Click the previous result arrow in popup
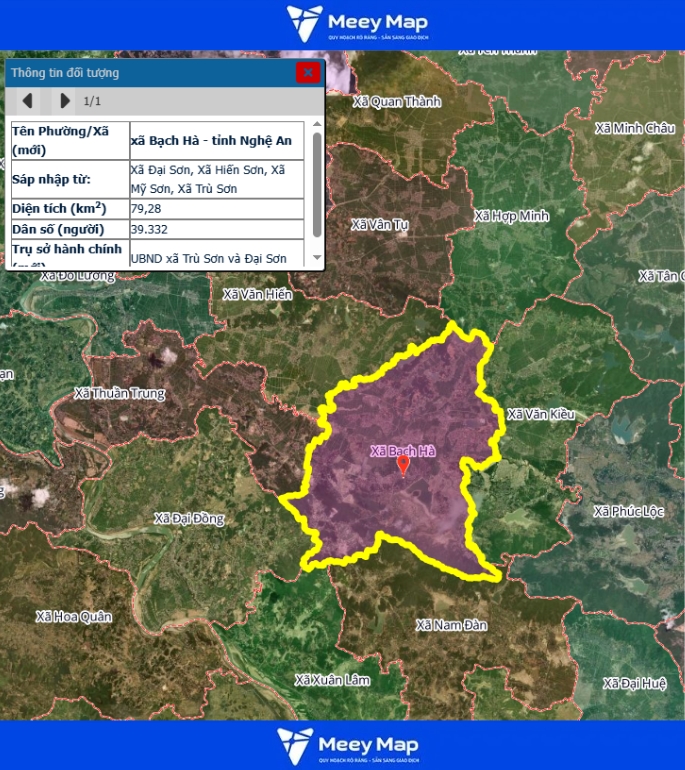Screen dimensions: 685x770 click(x=28, y=100)
